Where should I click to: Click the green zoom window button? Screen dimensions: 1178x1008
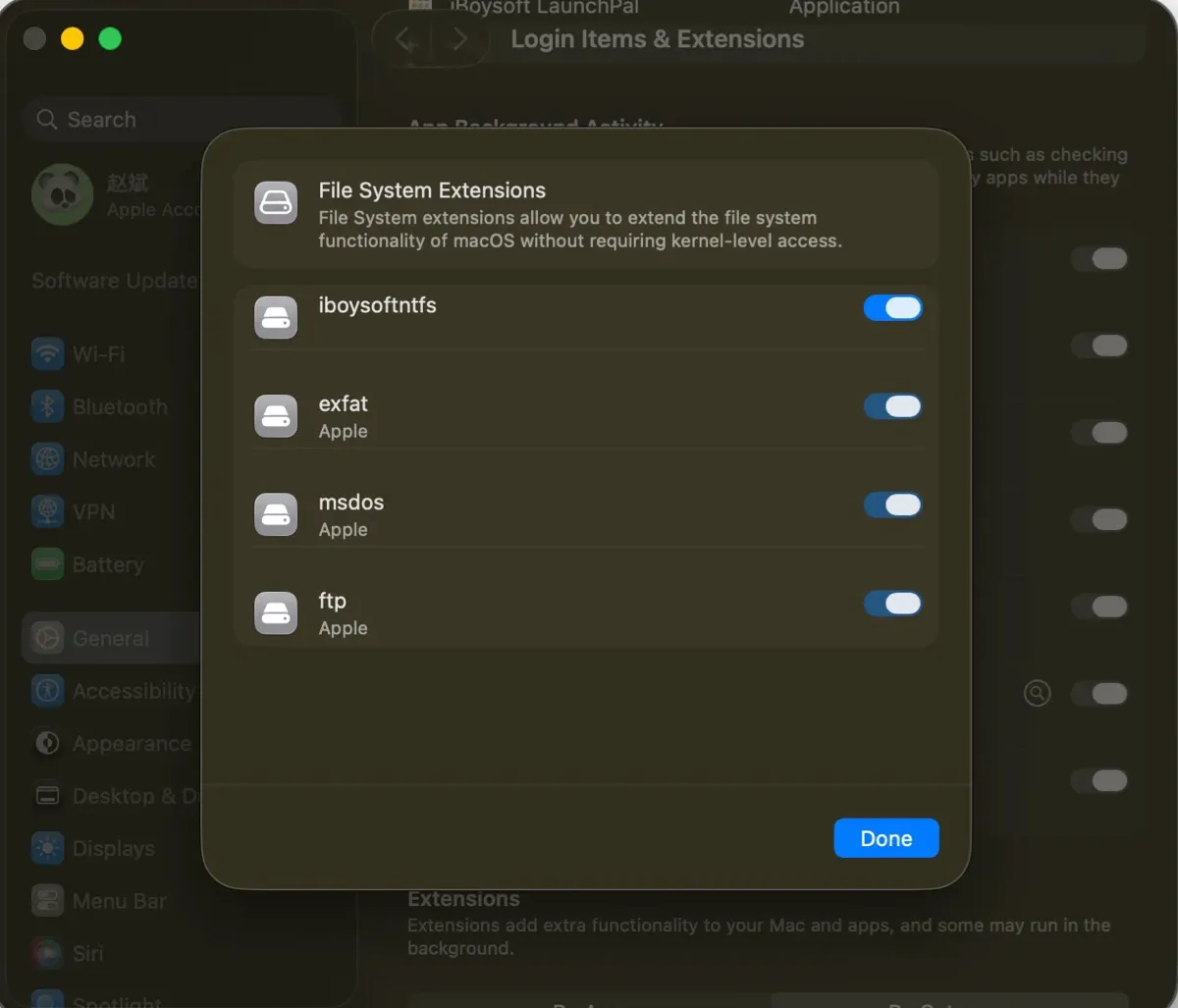tap(110, 39)
